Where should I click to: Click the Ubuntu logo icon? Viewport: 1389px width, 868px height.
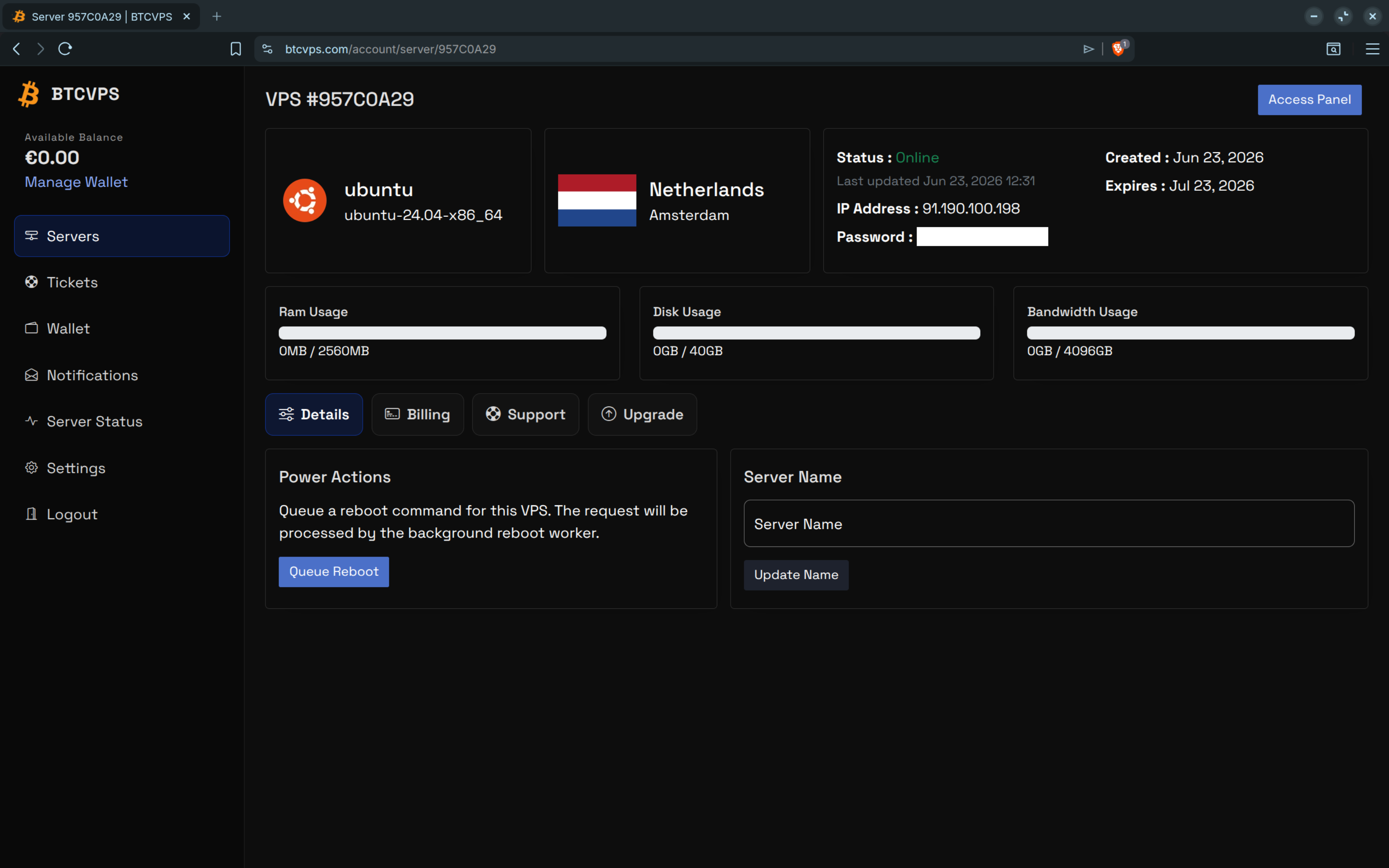pyautogui.click(x=305, y=200)
